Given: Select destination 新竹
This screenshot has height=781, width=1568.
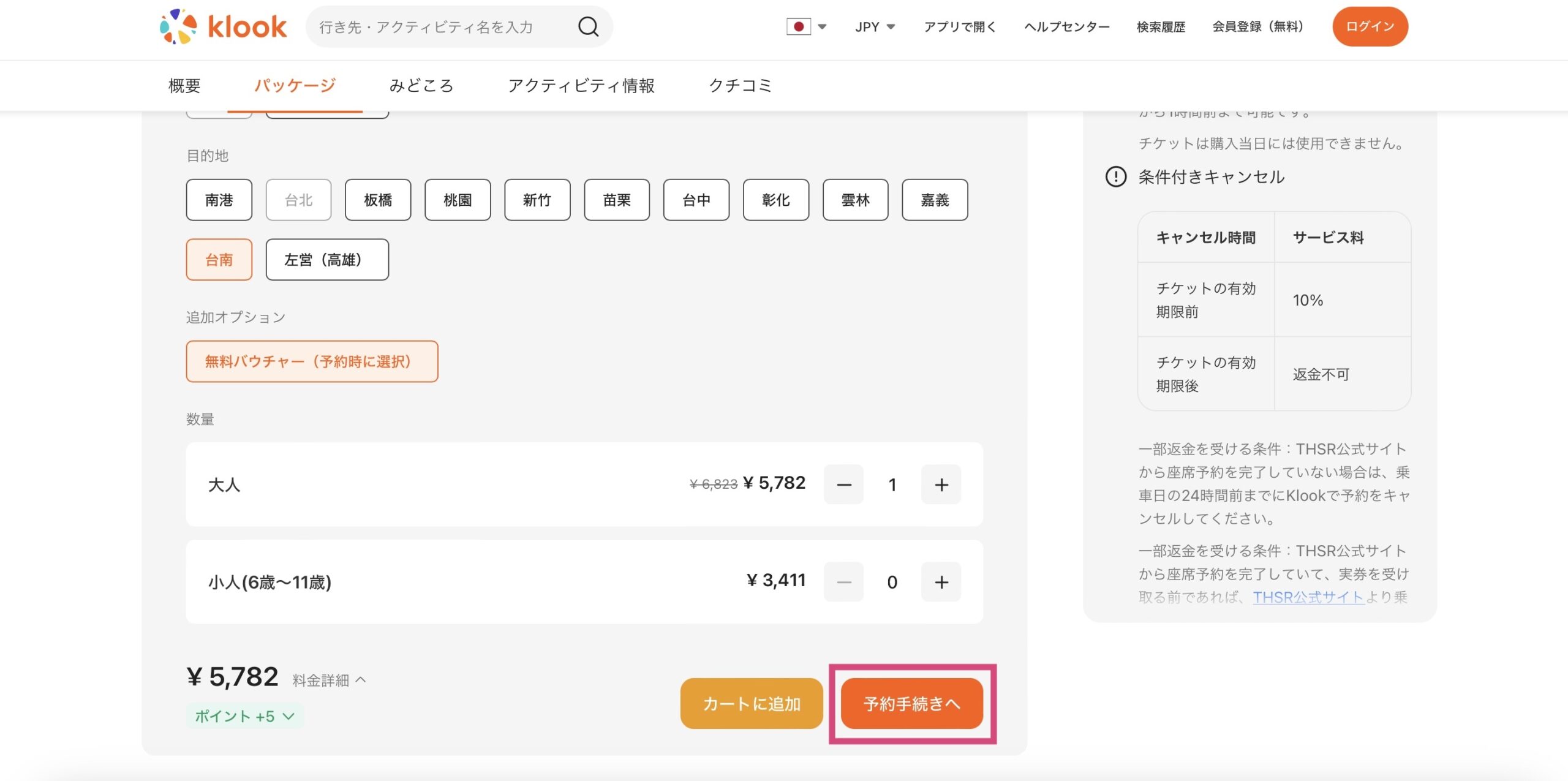Looking at the screenshot, I should [x=537, y=200].
